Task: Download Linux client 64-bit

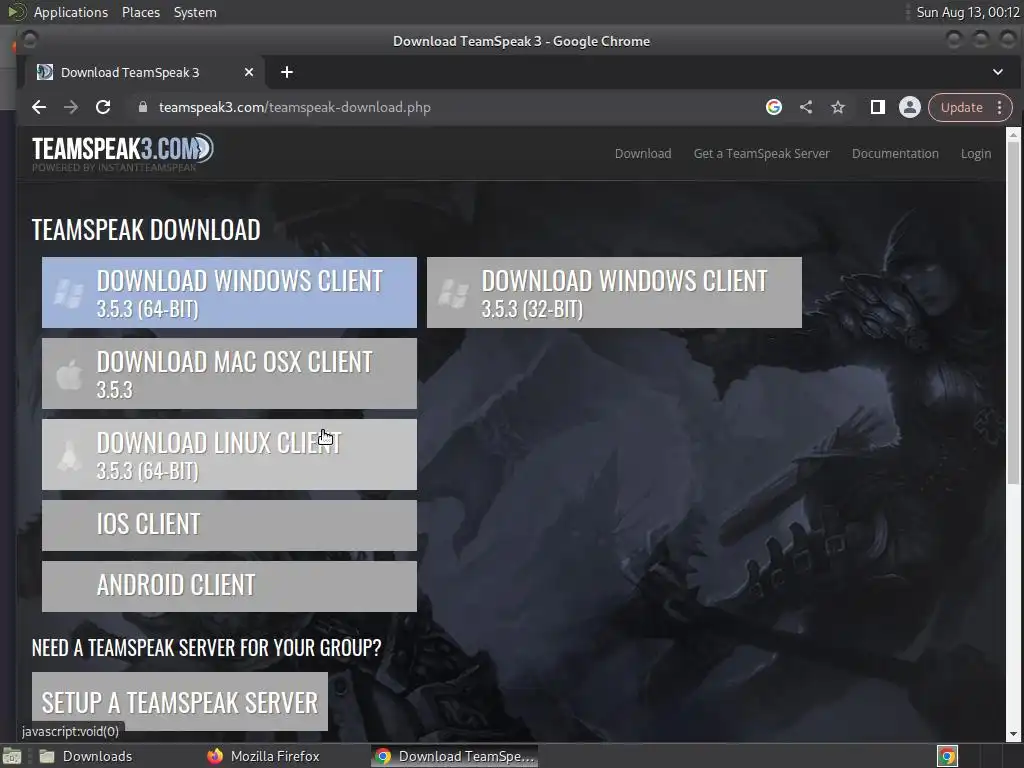Action: click(229, 455)
